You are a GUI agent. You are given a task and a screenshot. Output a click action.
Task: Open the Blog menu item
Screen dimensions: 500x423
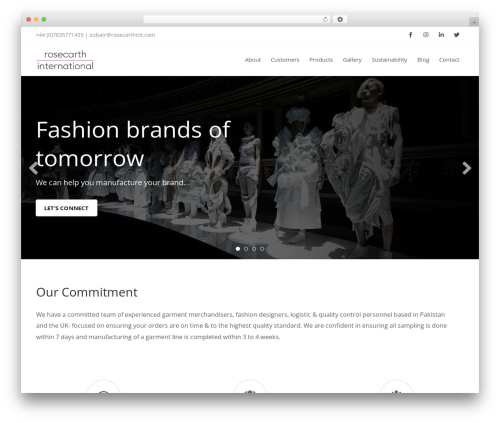(x=423, y=60)
